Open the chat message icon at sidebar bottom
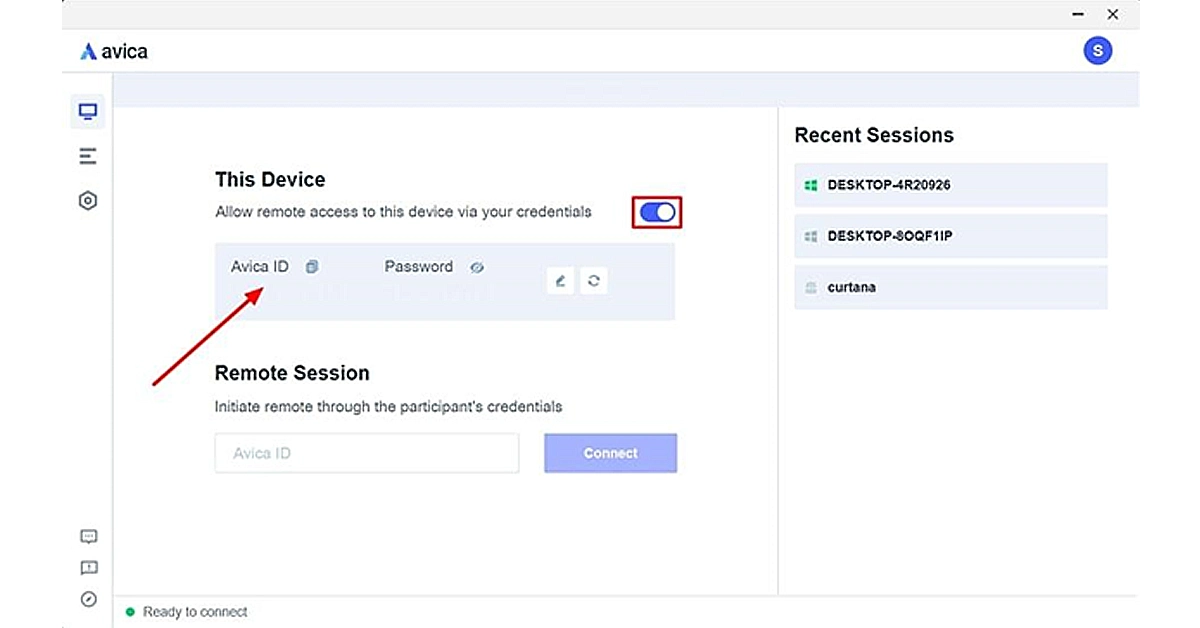The height and width of the screenshot is (628, 1200). [x=88, y=536]
